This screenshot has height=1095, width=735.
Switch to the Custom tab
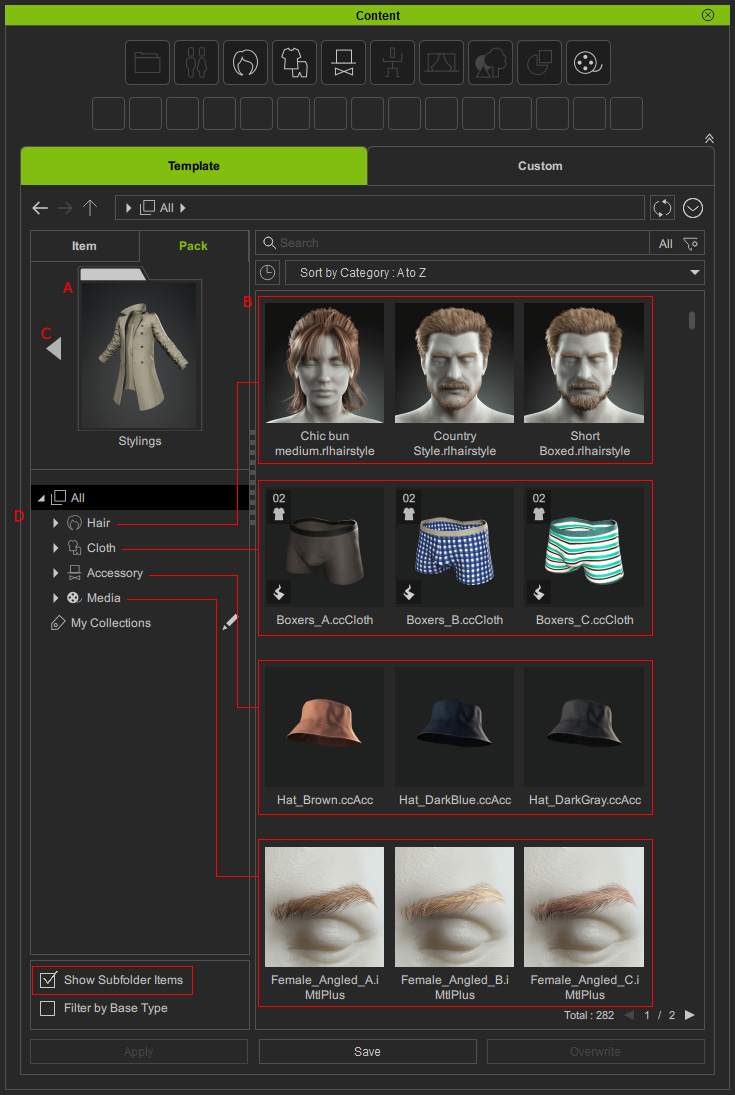pyautogui.click(x=540, y=166)
